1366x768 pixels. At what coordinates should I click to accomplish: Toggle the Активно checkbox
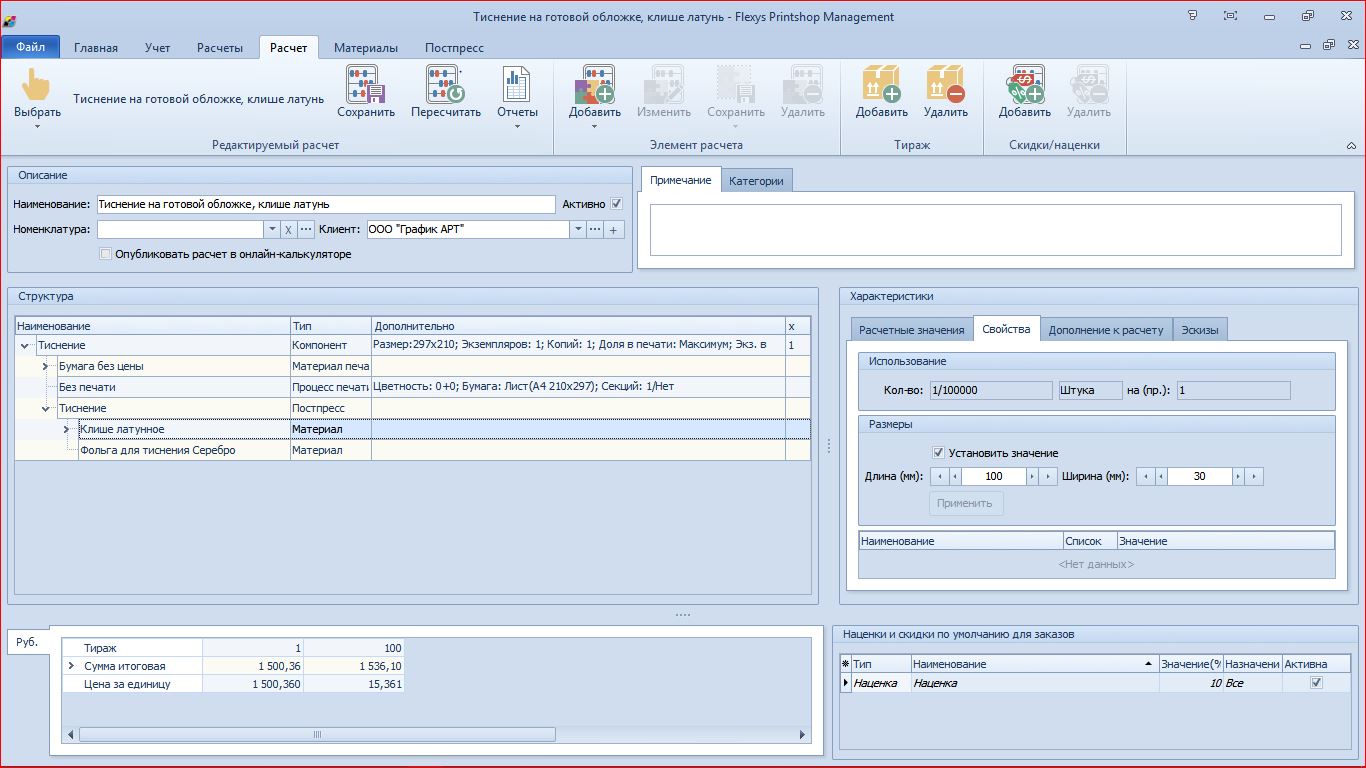616,204
